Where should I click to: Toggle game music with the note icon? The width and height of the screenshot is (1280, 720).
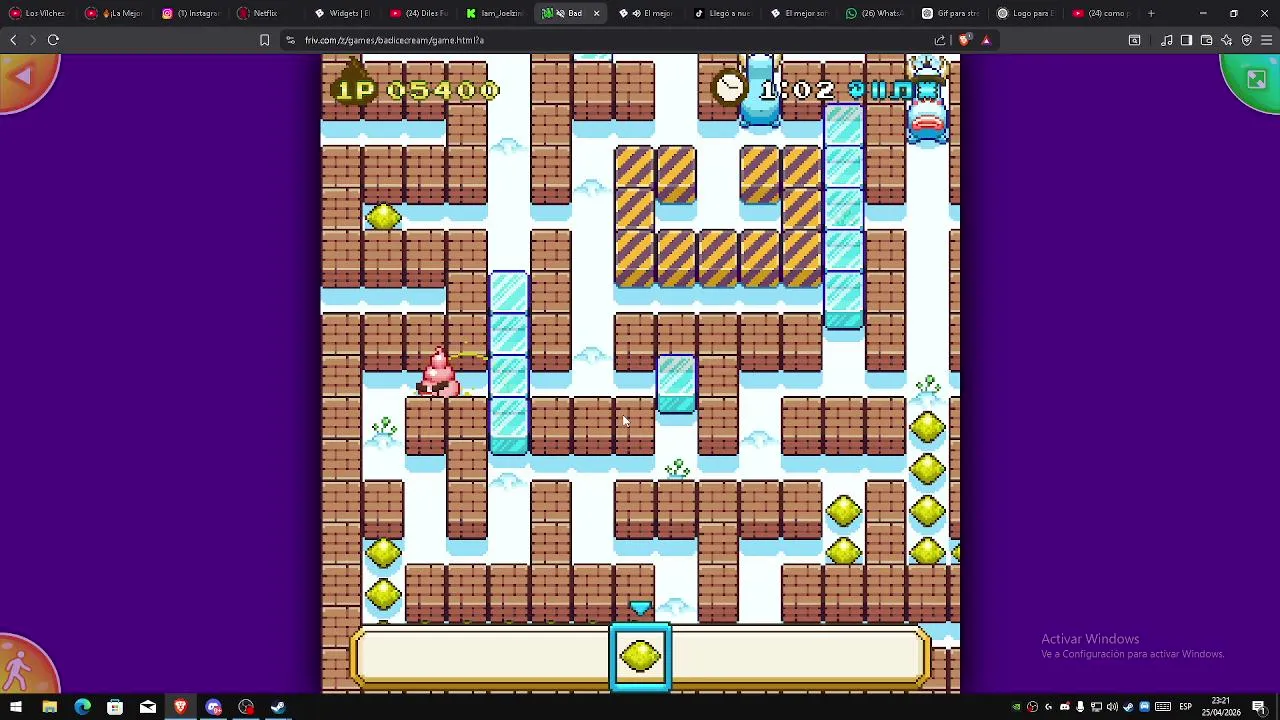tap(903, 90)
